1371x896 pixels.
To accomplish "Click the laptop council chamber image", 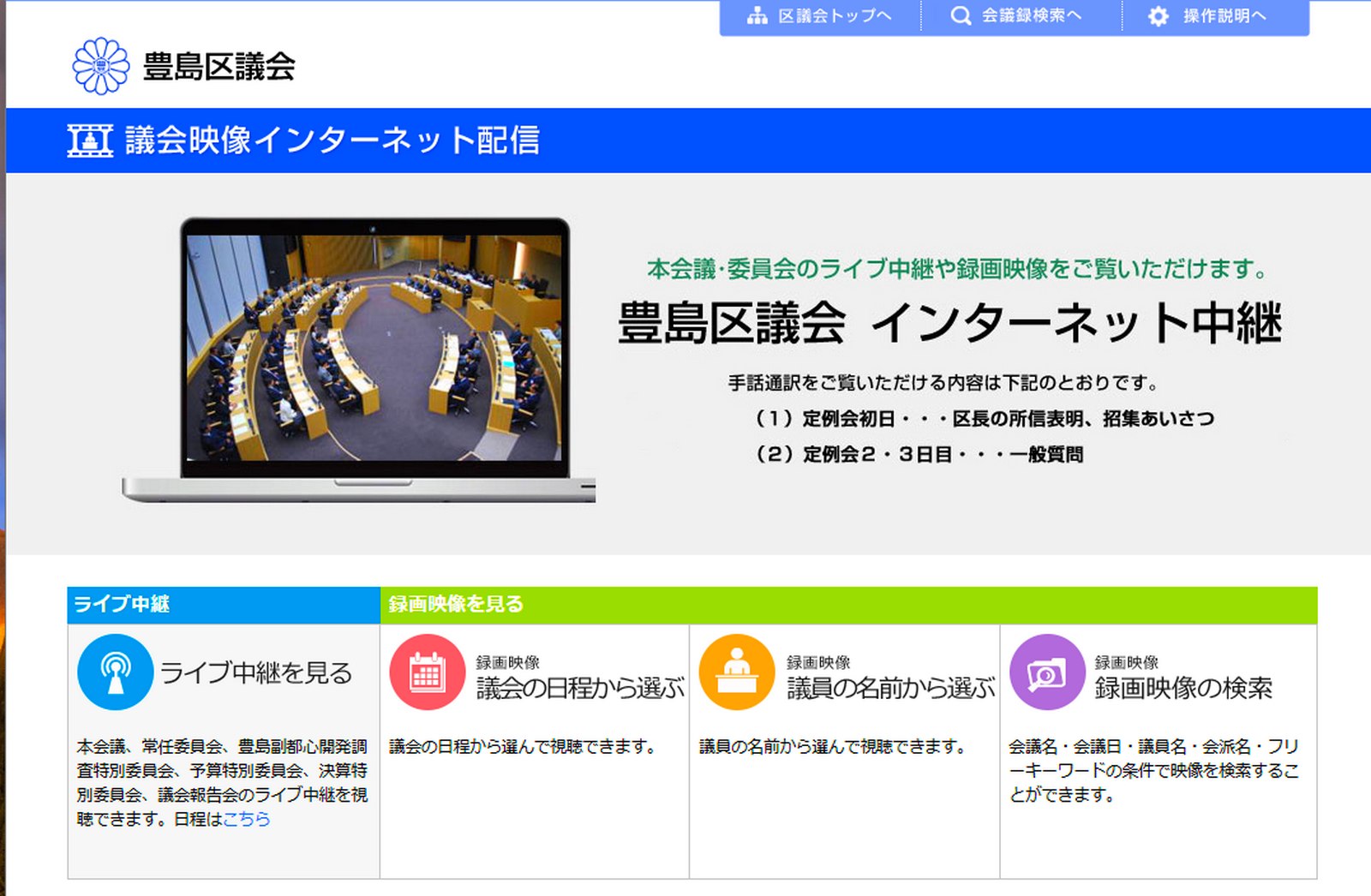I will tap(374, 351).
